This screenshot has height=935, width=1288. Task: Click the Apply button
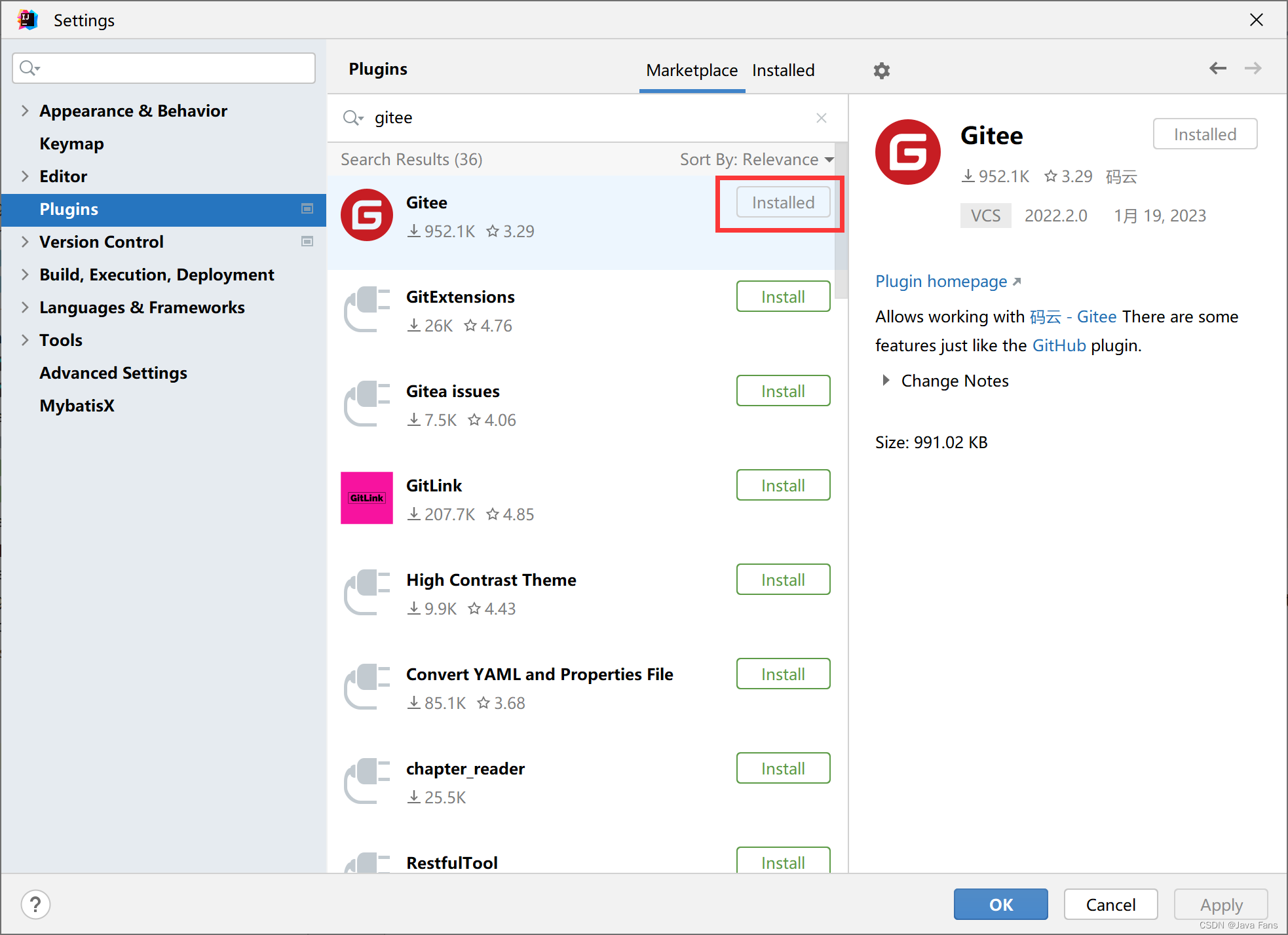tap(1221, 905)
